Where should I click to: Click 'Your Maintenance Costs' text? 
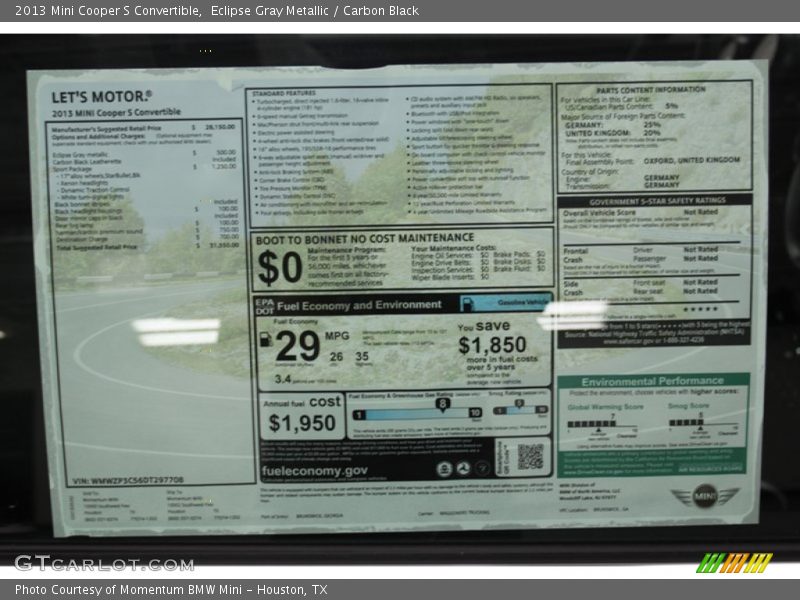[453, 248]
